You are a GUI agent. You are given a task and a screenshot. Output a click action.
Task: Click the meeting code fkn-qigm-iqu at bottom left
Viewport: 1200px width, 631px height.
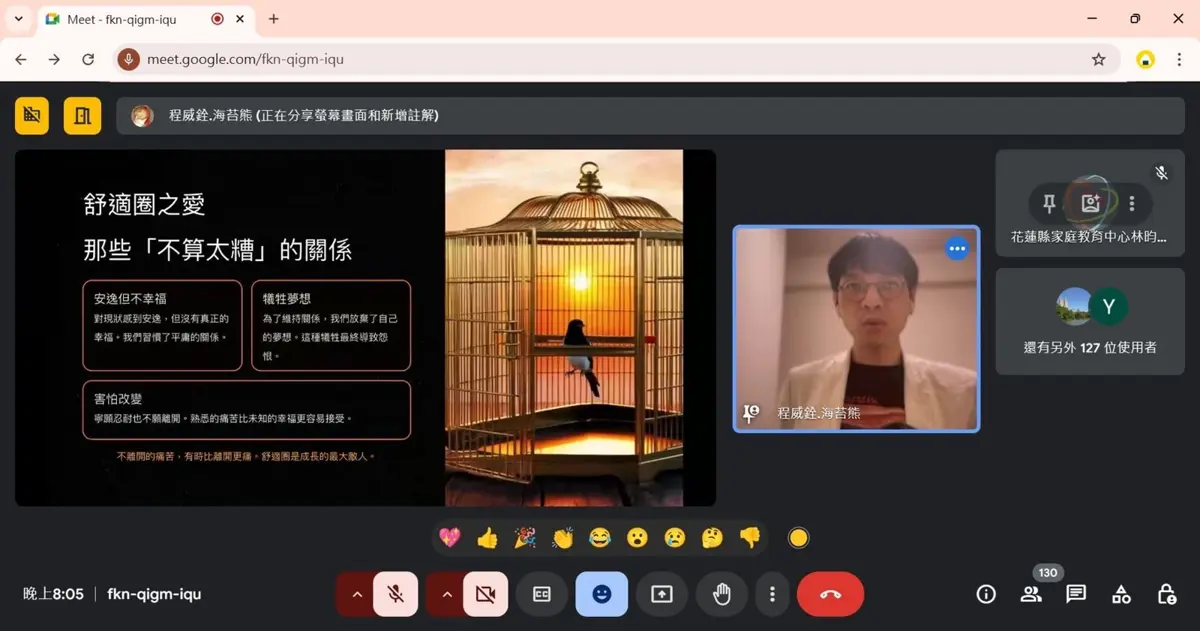click(154, 594)
